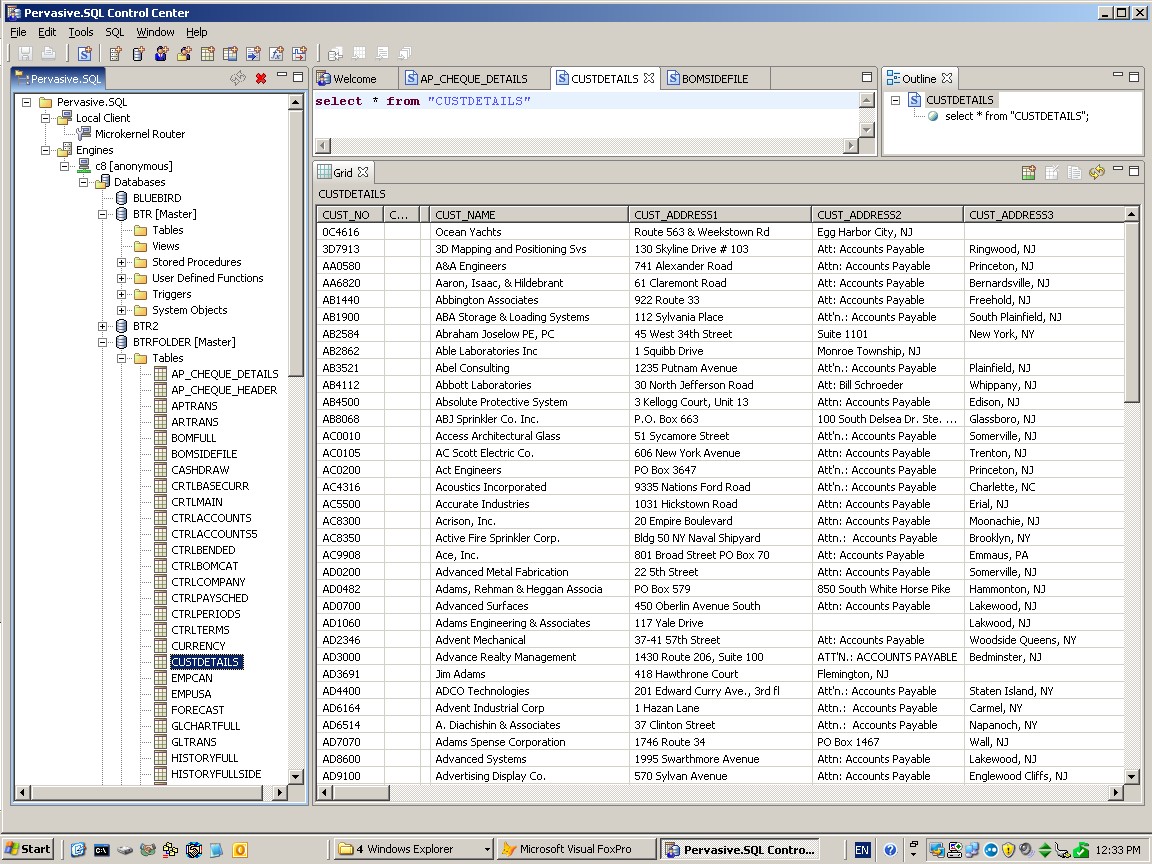Close the Grid view tab

coord(362,172)
